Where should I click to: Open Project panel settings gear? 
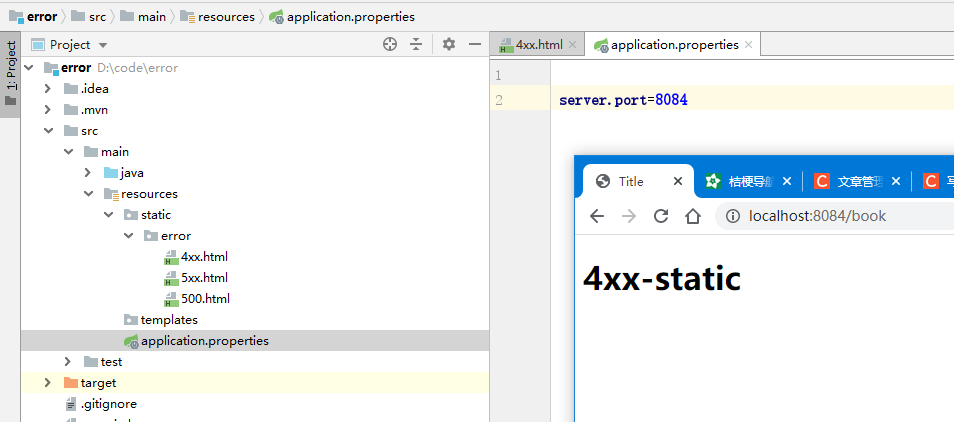tap(449, 44)
